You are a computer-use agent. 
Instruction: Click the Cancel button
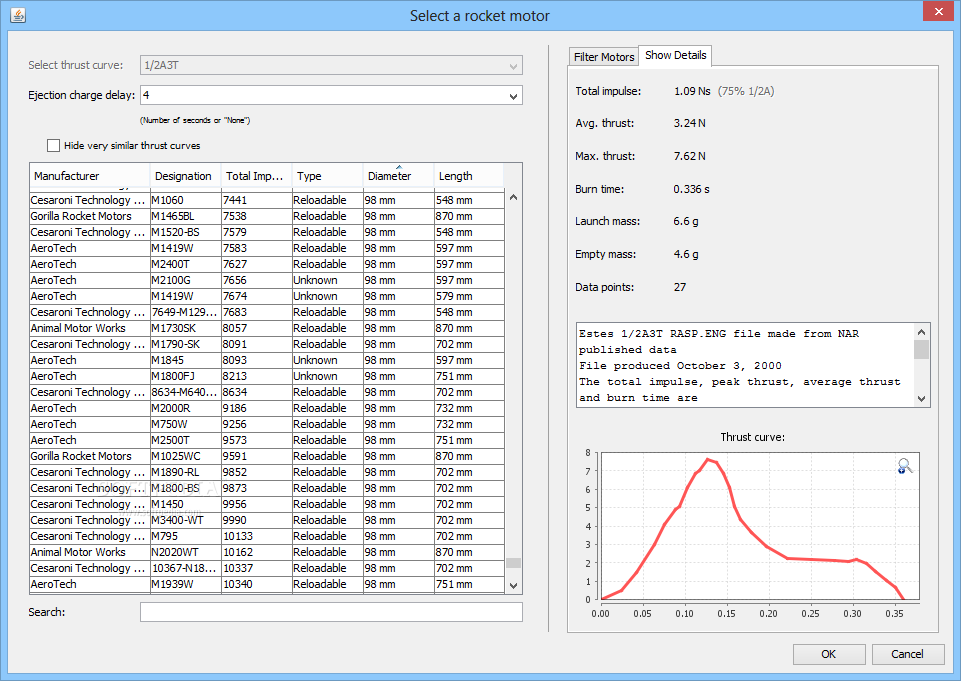[907, 654]
